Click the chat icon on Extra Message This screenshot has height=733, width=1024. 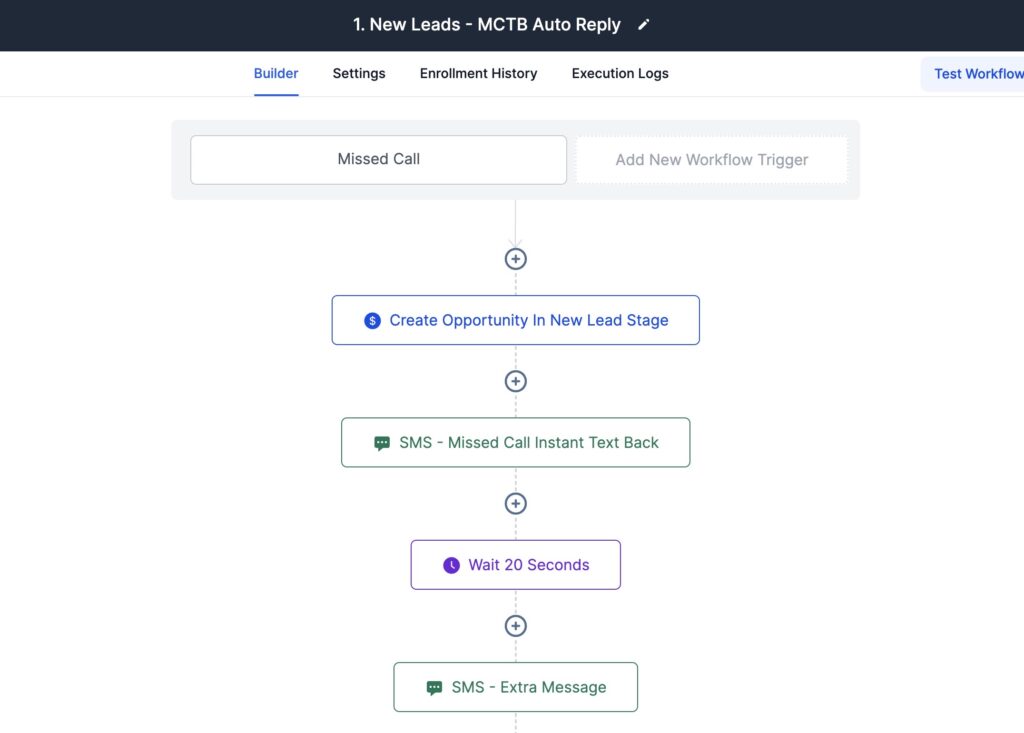coord(434,688)
